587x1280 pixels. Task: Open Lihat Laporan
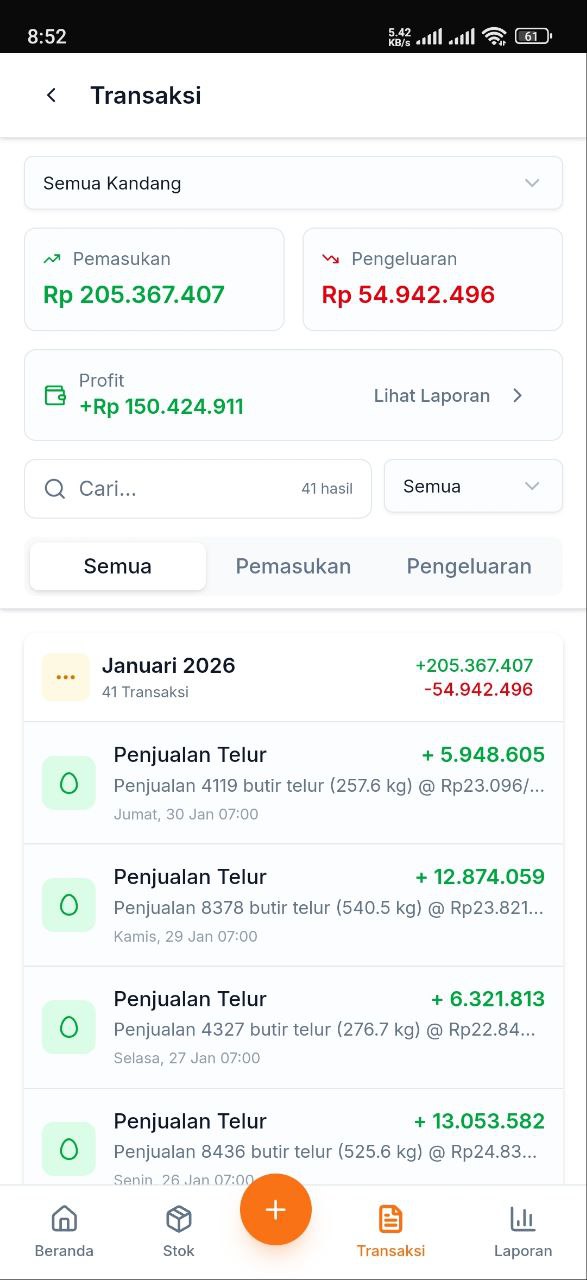(x=431, y=395)
